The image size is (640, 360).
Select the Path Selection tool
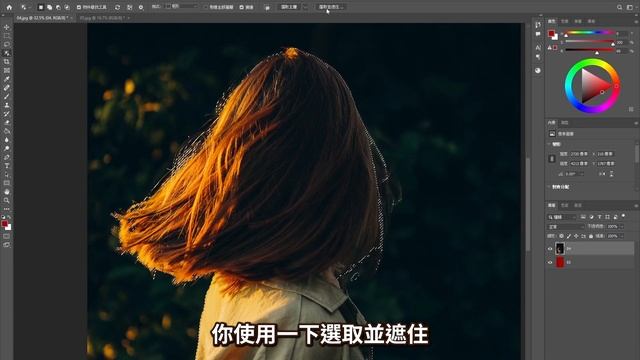7,174
